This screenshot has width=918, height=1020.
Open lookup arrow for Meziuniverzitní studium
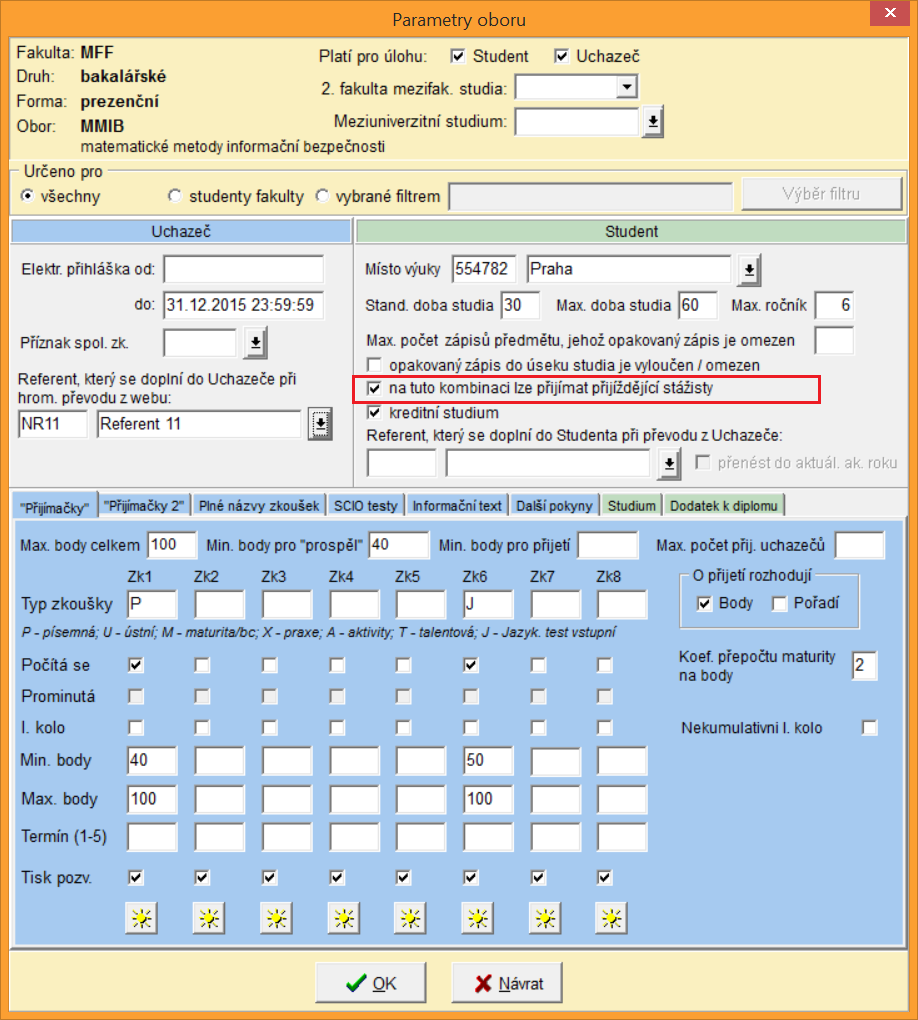tap(652, 122)
